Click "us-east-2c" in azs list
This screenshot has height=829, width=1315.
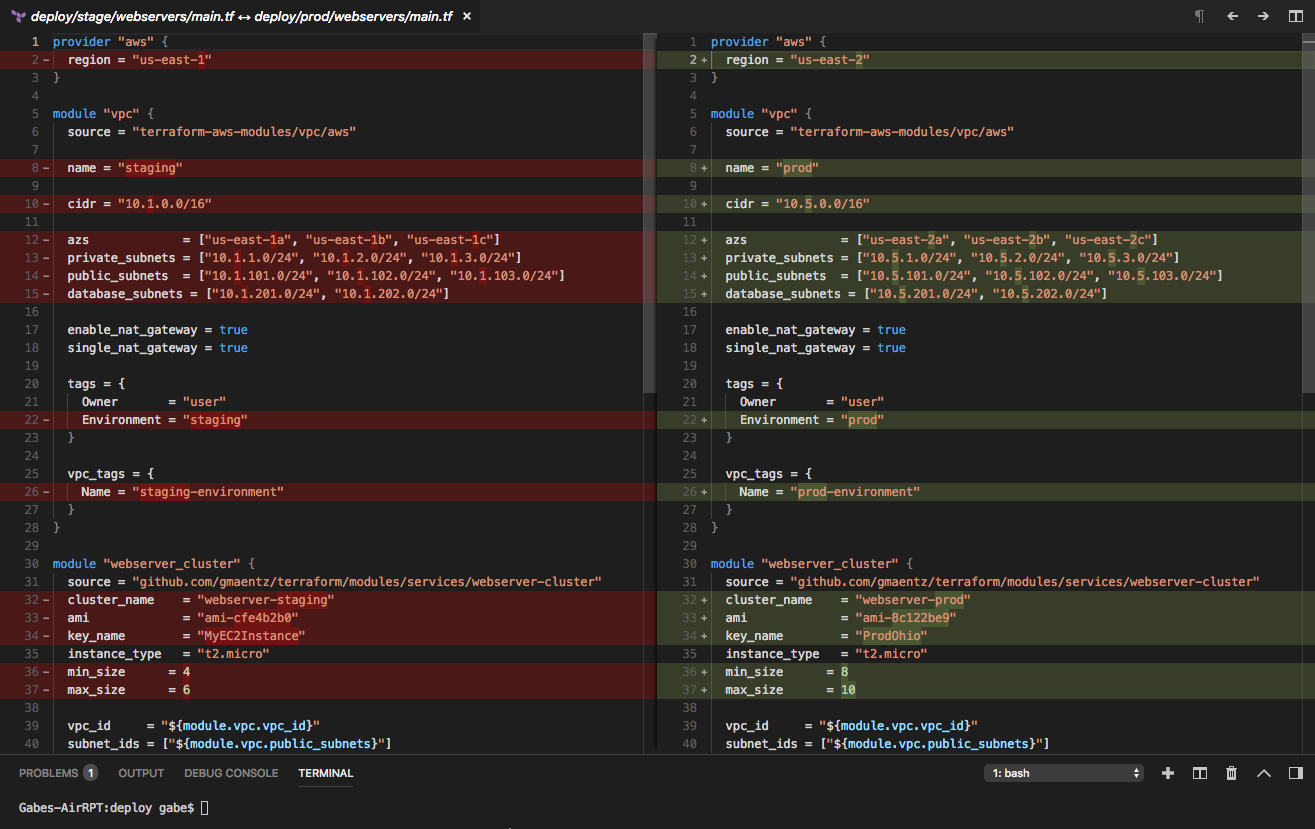(1107, 240)
